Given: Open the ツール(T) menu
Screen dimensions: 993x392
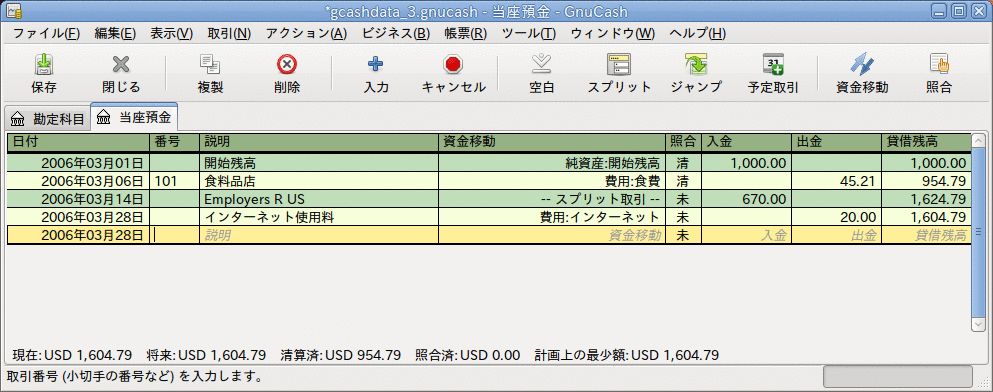Looking at the screenshot, I should (x=529, y=34).
